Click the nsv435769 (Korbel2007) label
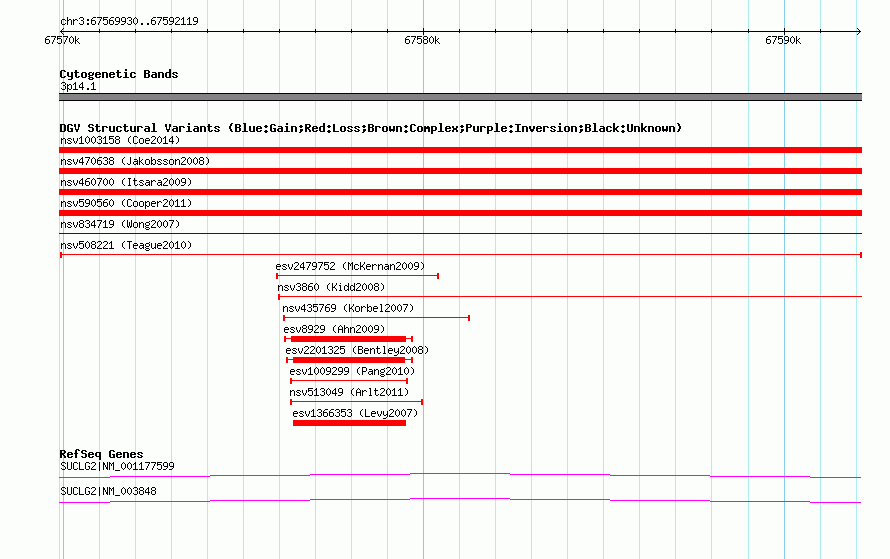Image resolution: width=890 pixels, height=559 pixels. tap(348, 308)
